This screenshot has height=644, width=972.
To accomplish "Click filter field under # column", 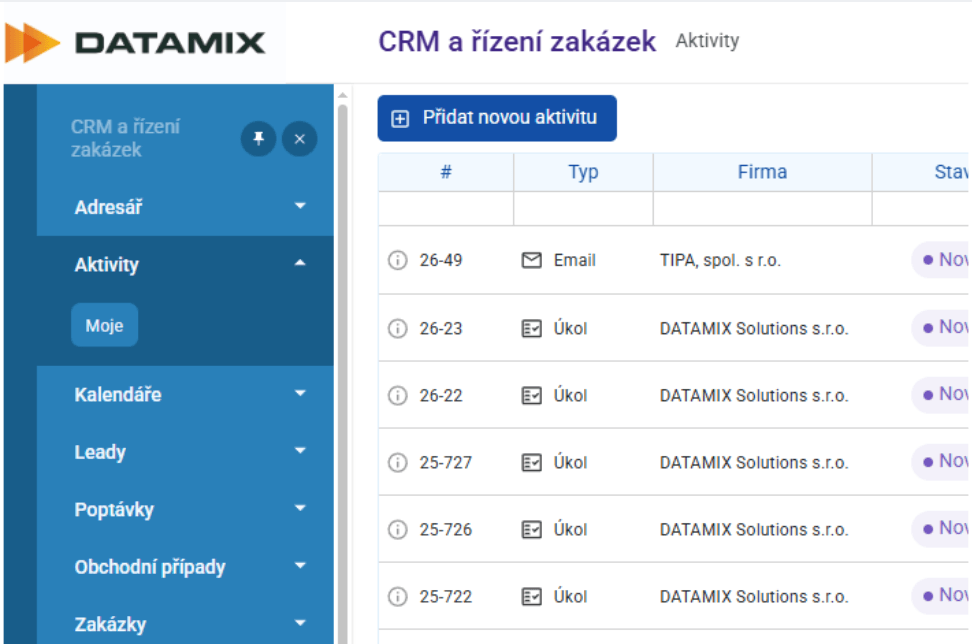I will pyautogui.click(x=446, y=209).
